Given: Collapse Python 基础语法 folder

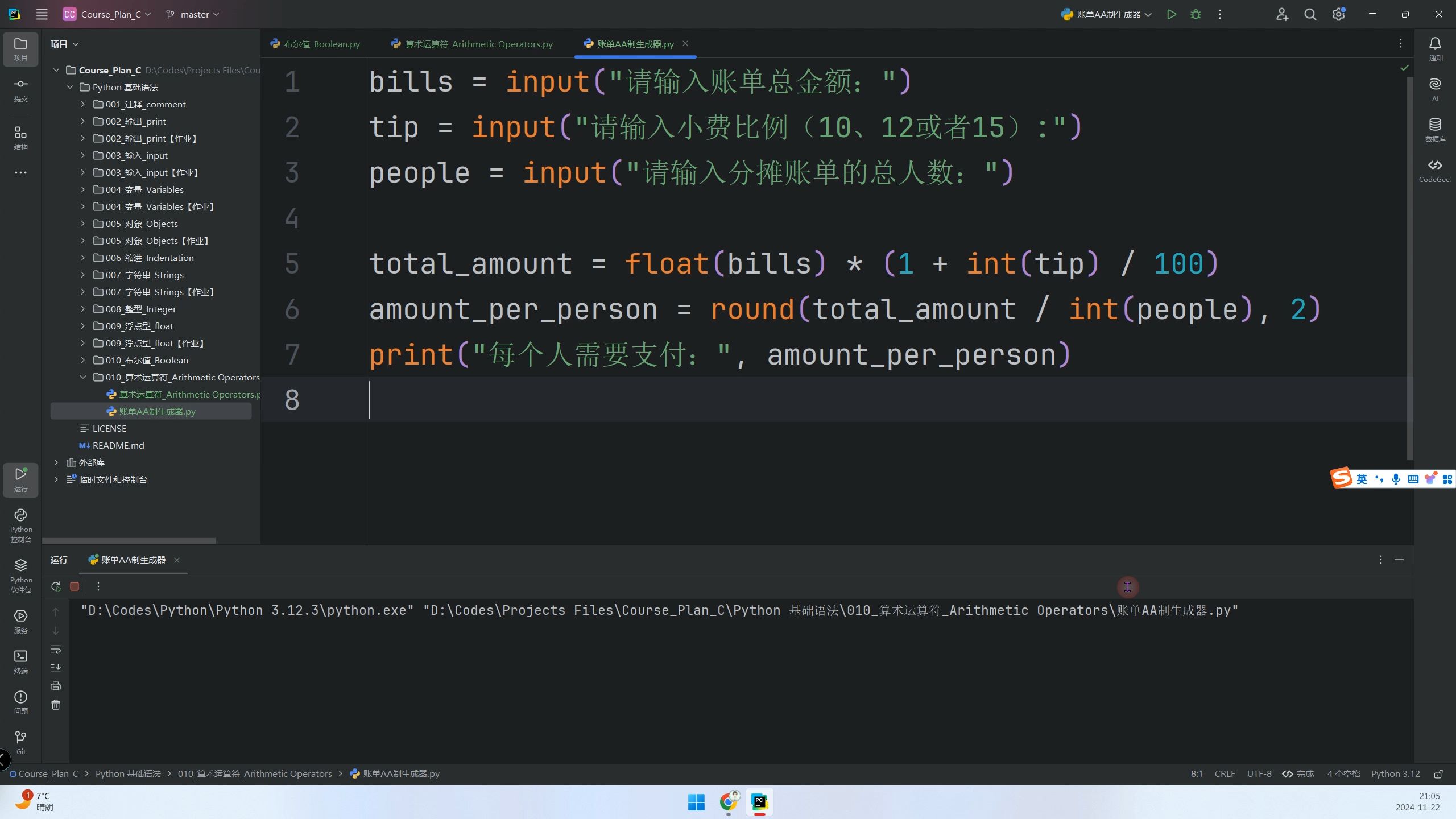Looking at the screenshot, I should click(x=70, y=87).
